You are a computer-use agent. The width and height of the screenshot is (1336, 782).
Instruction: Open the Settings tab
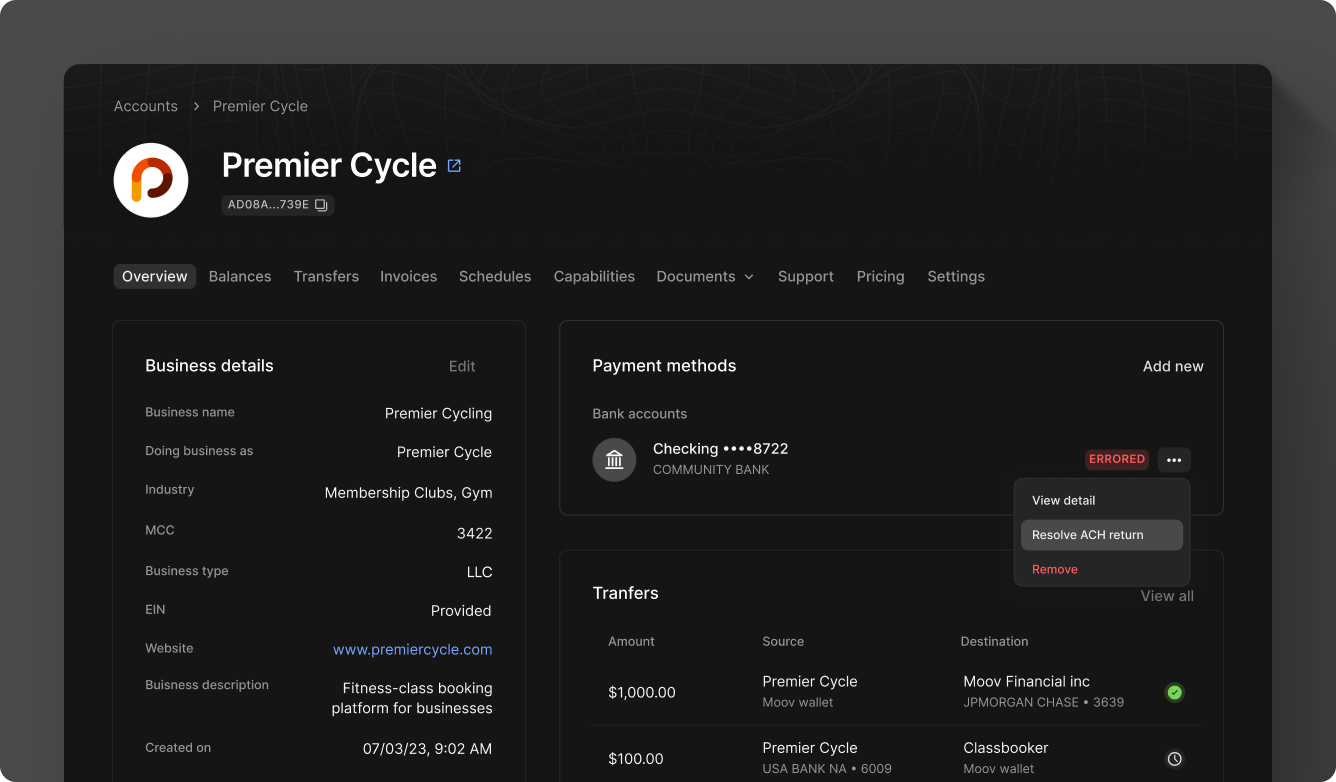pos(956,277)
